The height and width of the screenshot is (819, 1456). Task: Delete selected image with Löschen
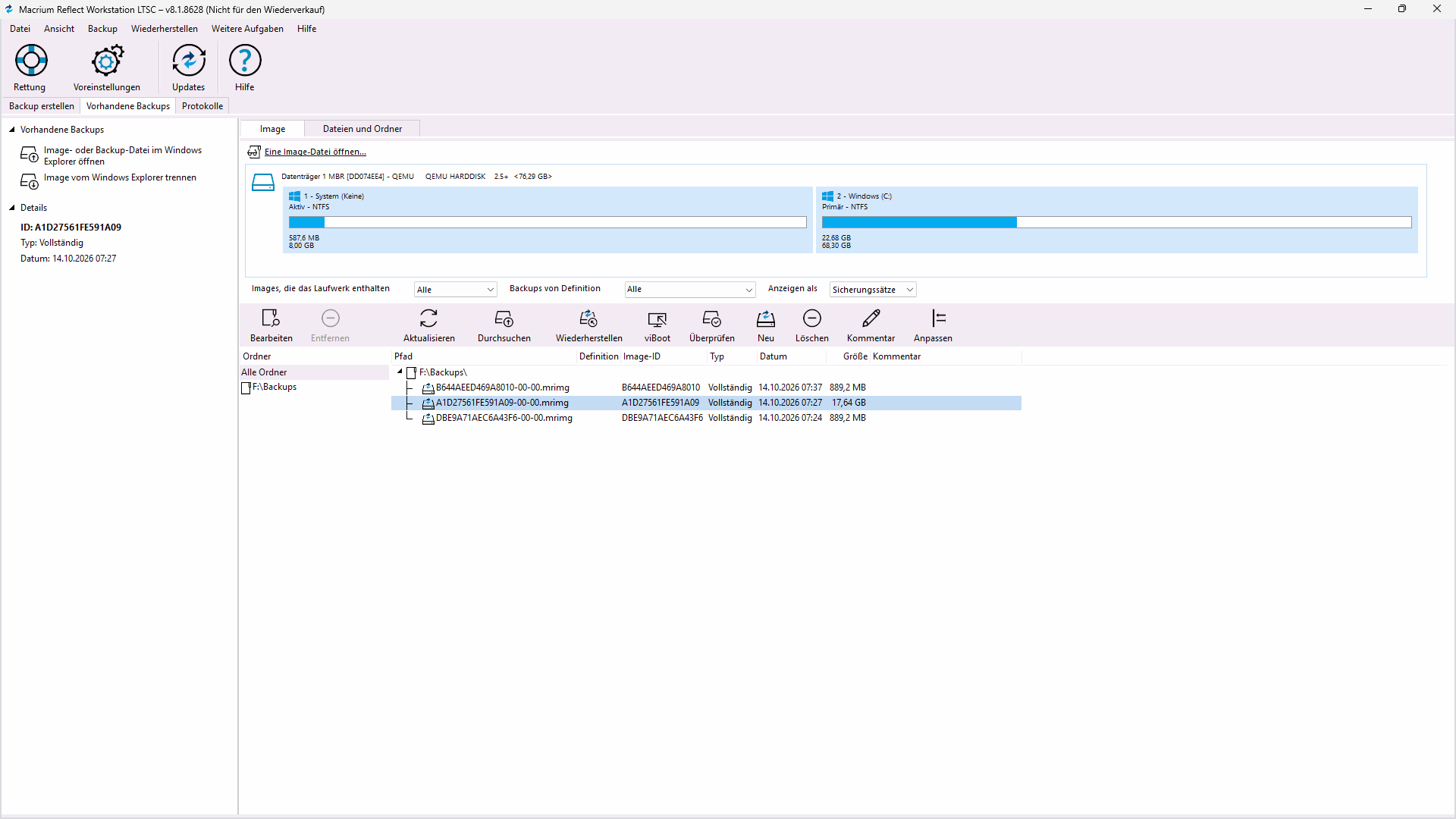[812, 318]
